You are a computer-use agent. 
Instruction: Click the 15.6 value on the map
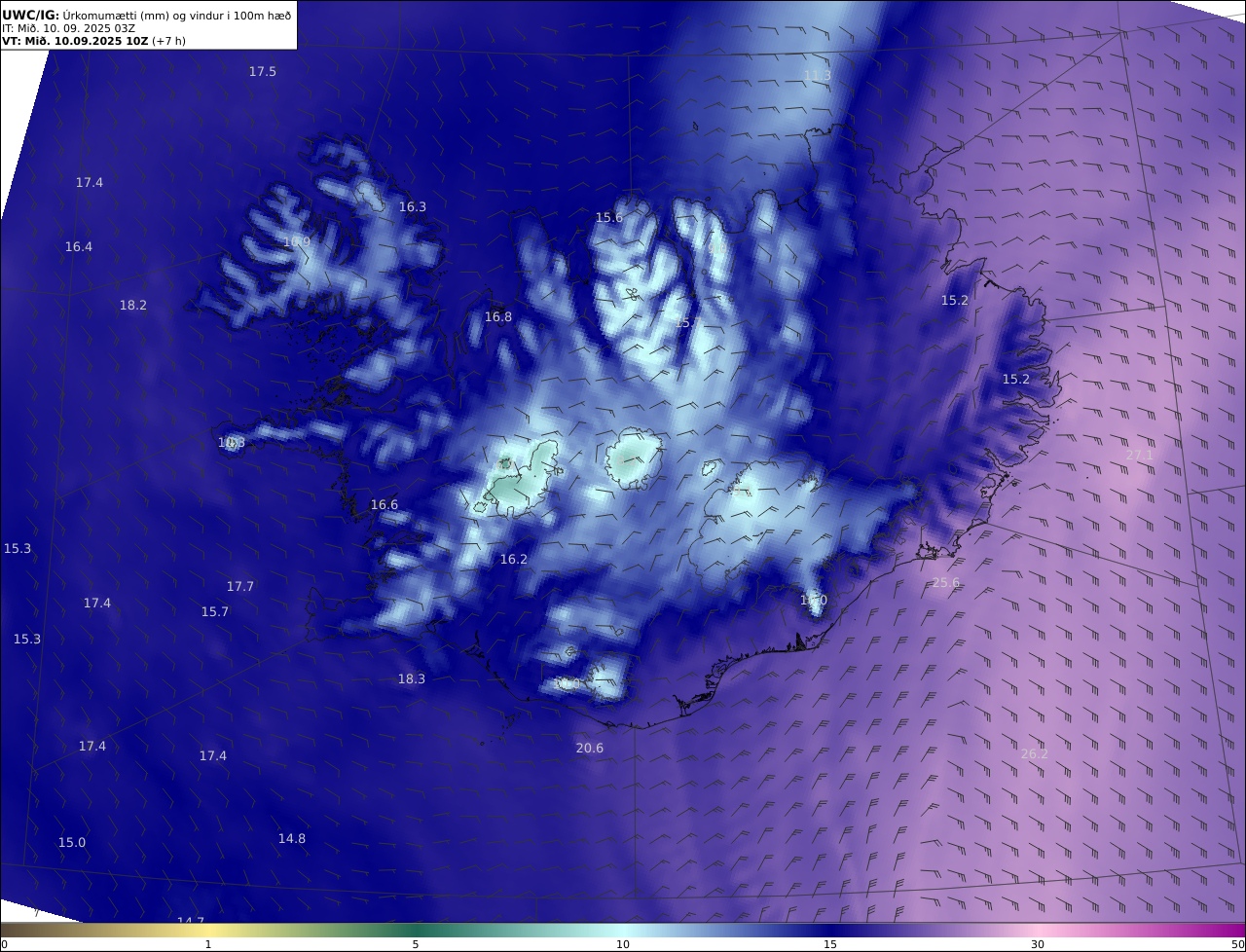coord(609,218)
